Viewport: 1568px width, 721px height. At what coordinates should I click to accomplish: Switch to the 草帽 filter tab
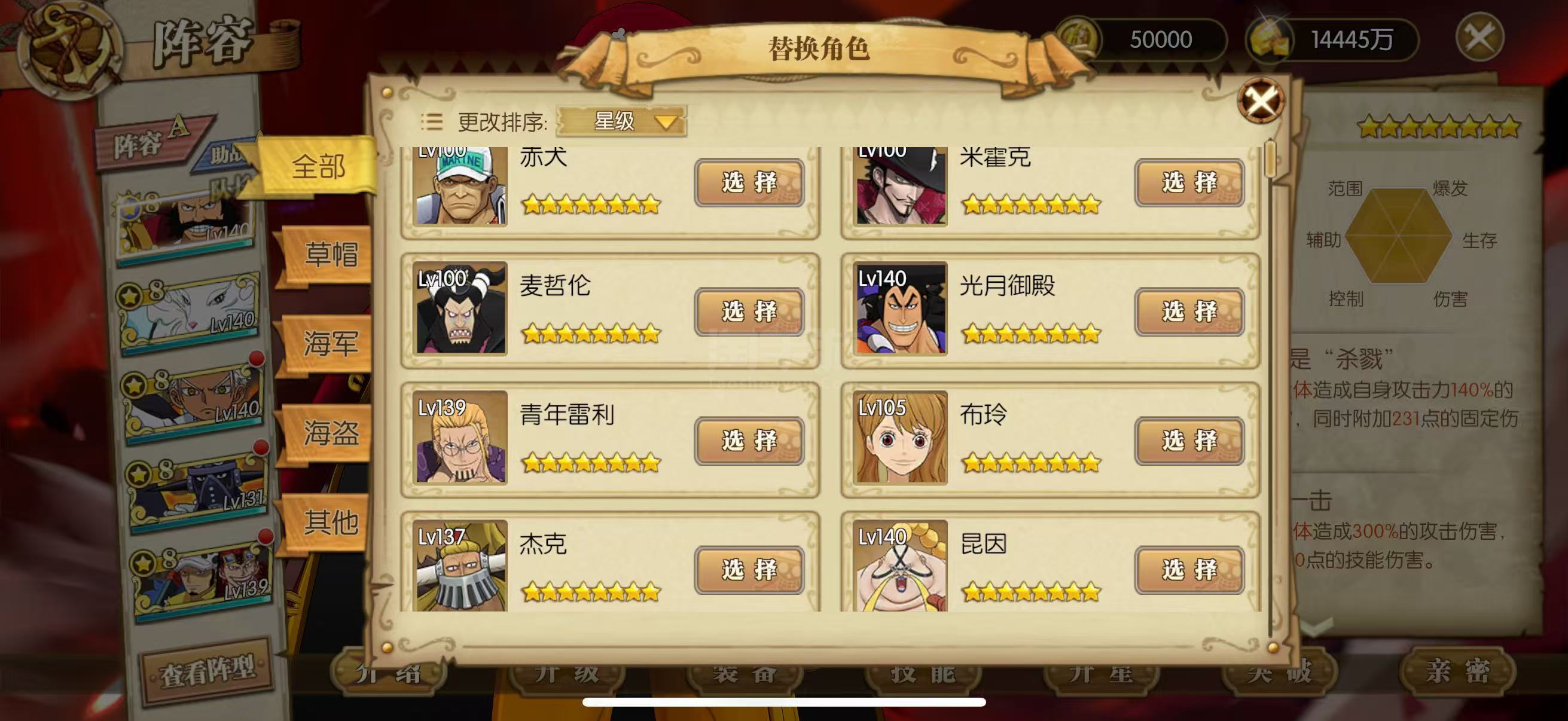coord(329,254)
